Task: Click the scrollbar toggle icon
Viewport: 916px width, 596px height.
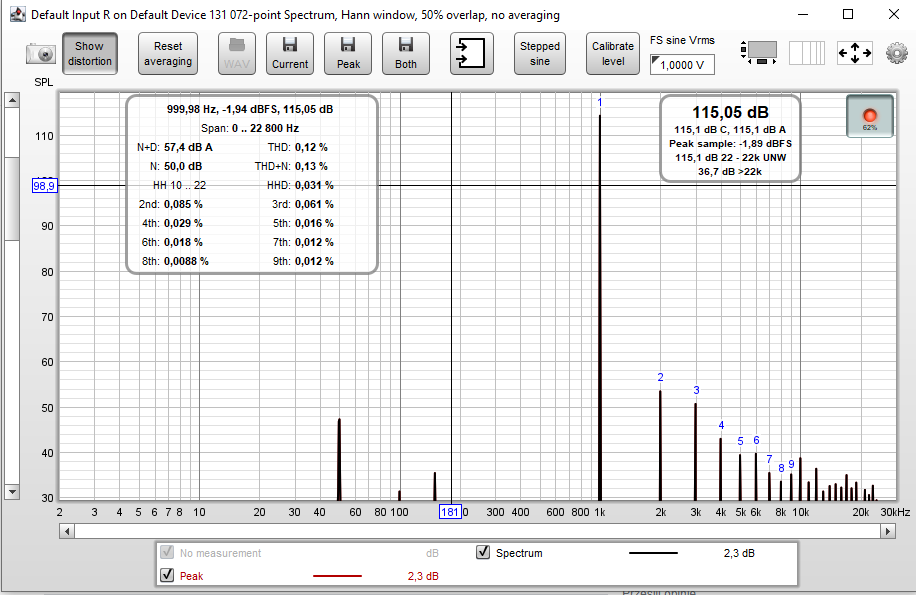Action: (x=758, y=53)
